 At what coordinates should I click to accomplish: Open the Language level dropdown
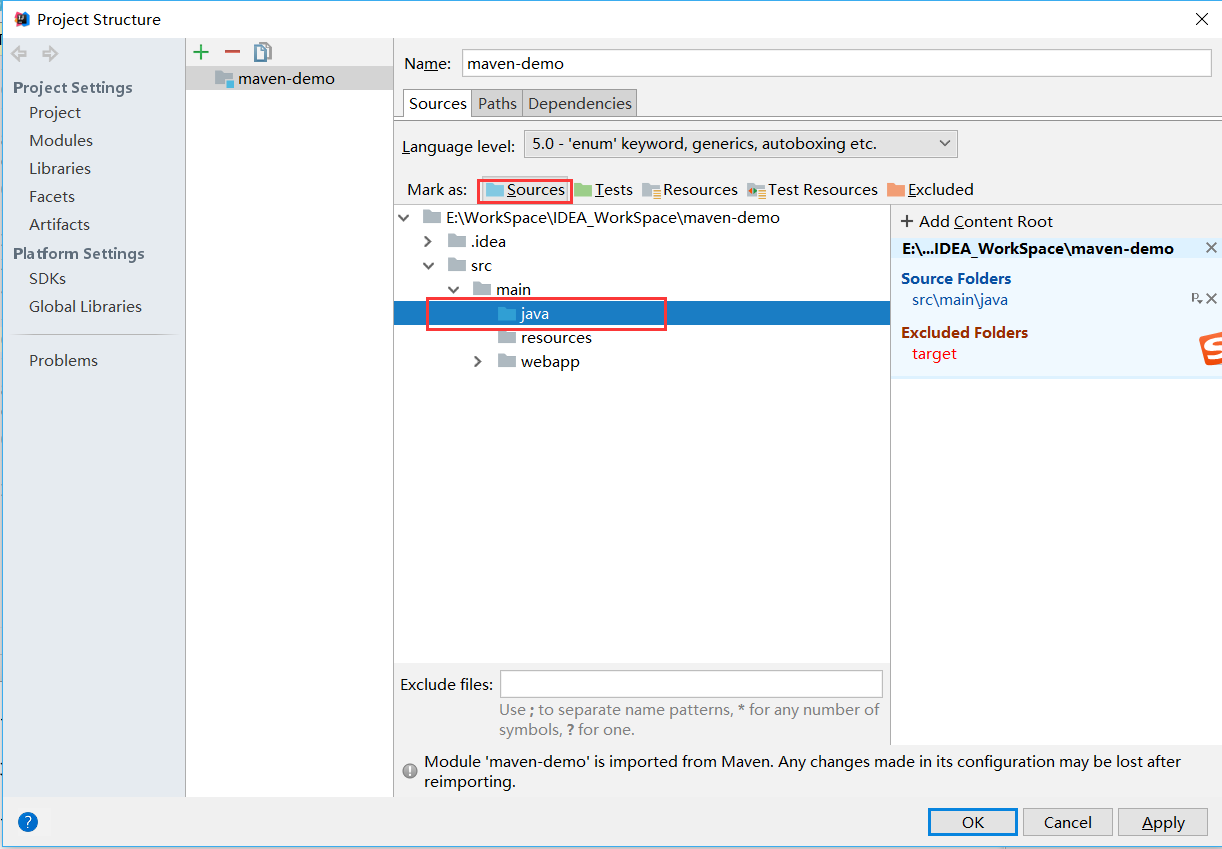(x=740, y=144)
